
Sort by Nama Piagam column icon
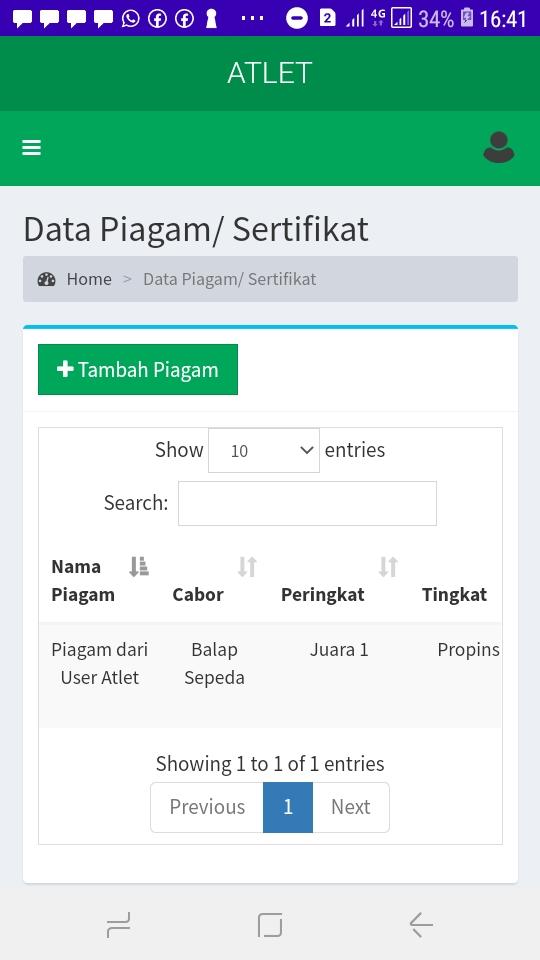click(x=138, y=567)
